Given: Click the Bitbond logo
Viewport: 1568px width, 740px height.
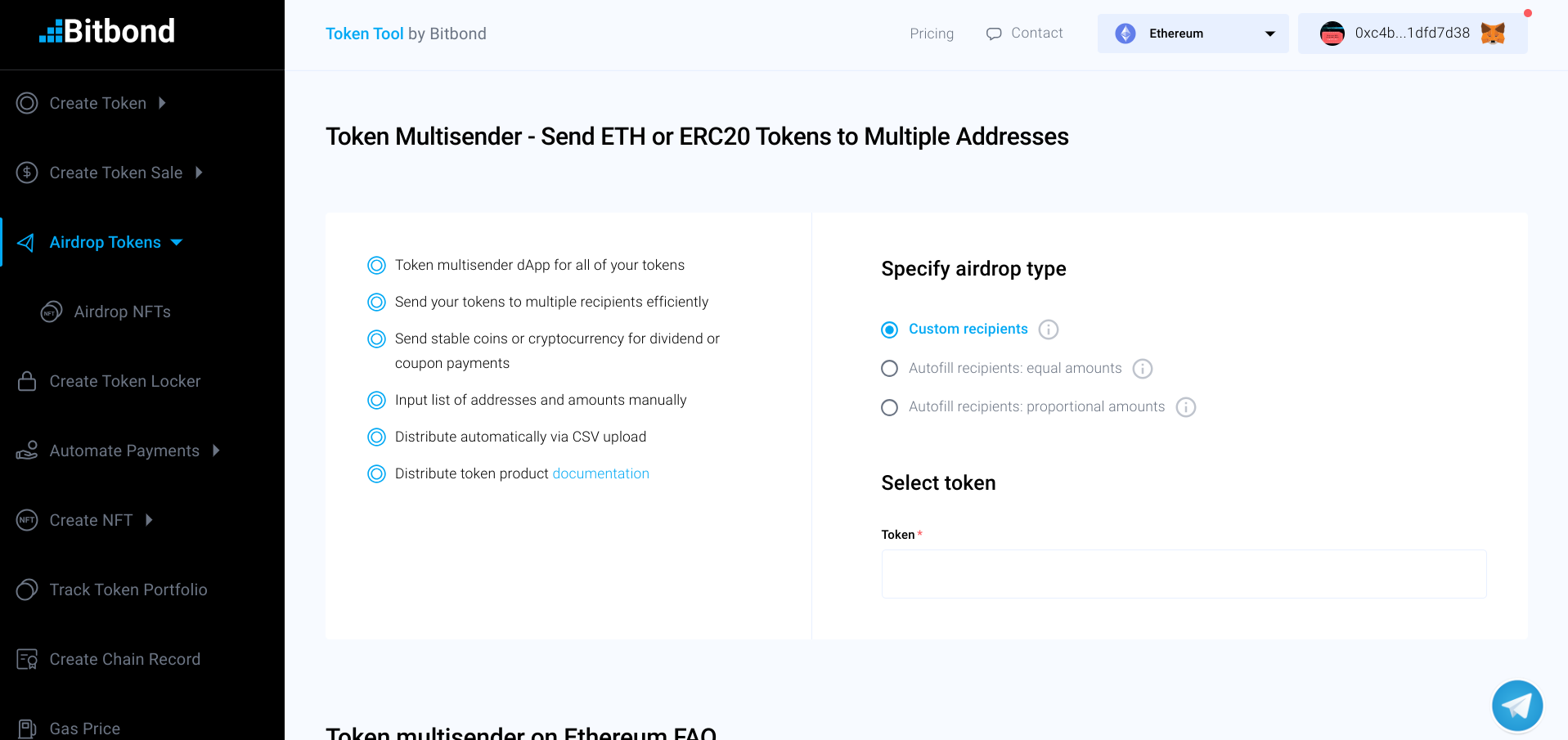Looking at the screenshot, I should (107, 31).
